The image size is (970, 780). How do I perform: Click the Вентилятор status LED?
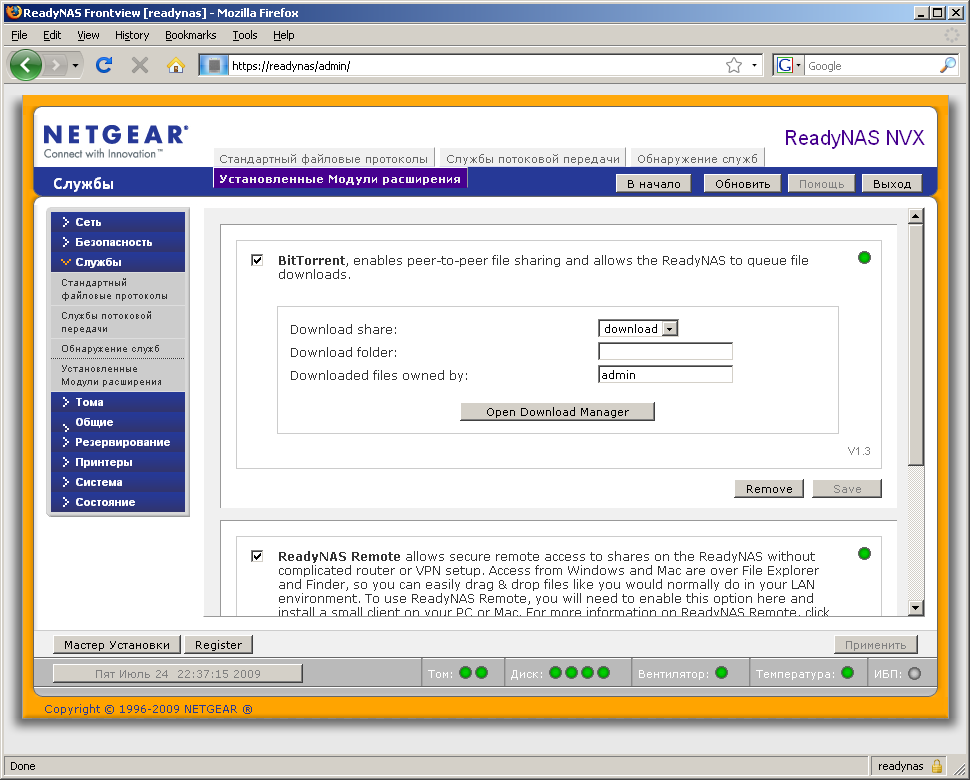(x=721, y=672)
